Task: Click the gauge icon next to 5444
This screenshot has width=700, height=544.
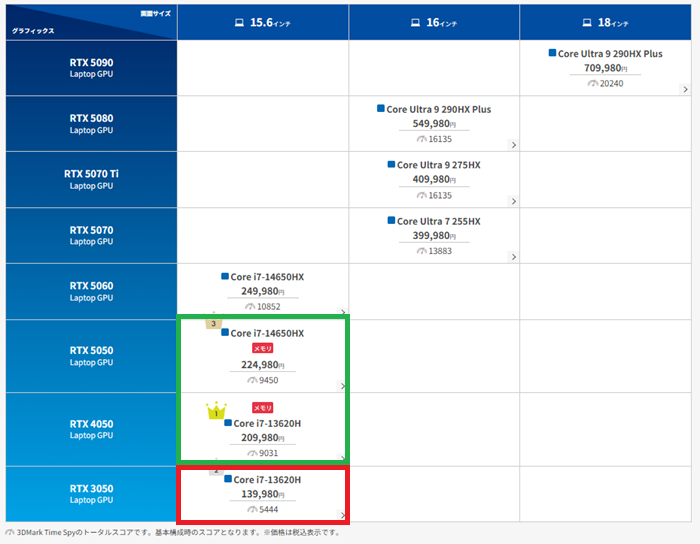Action: [252, 510]
